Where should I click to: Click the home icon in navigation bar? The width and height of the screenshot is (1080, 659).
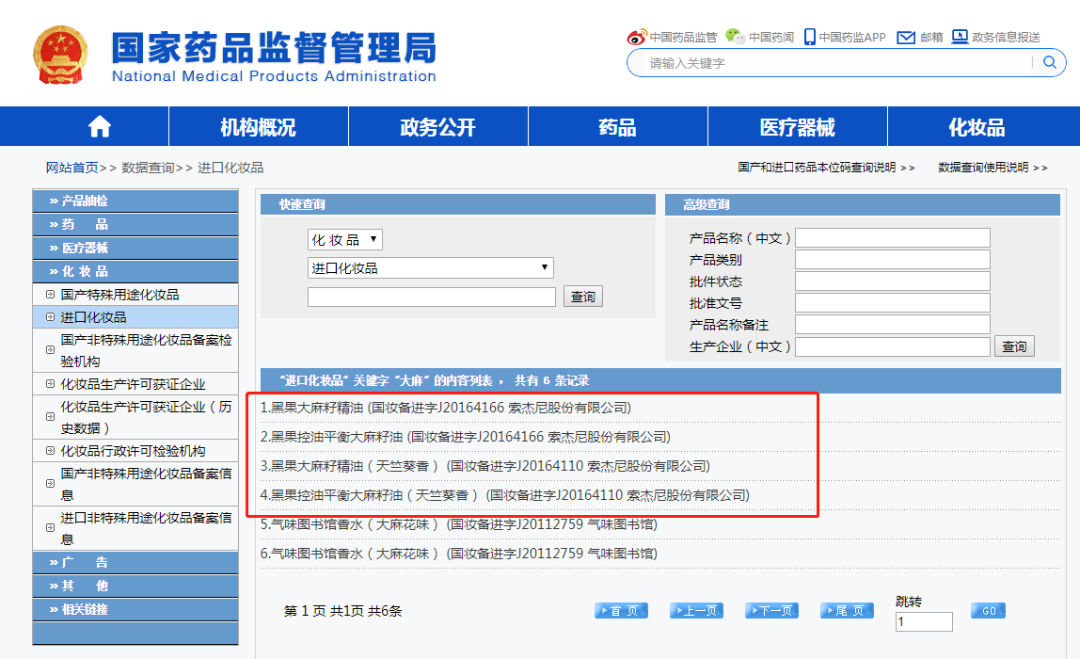click(99, 127)
